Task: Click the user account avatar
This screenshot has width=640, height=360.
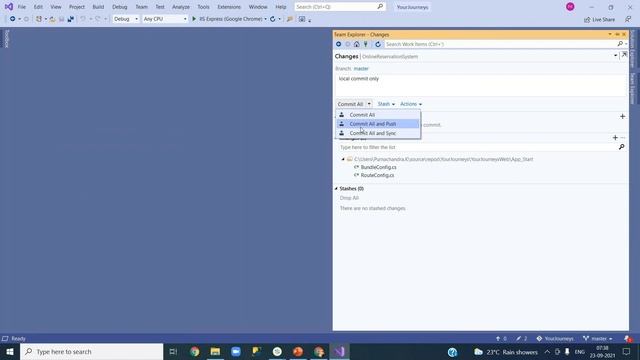Action: pos(570,7)
